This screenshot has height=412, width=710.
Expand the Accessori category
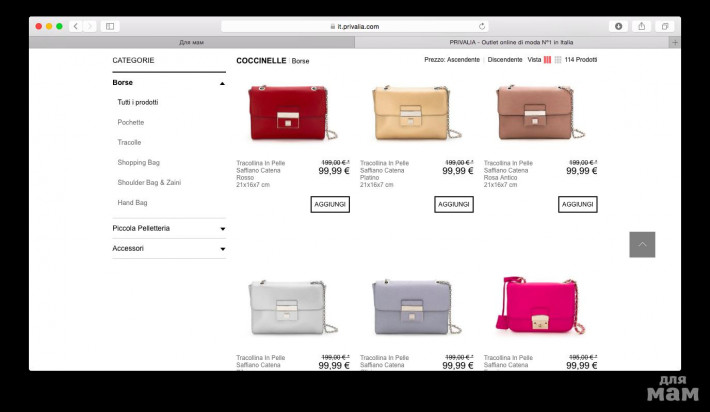coord(222,249)
